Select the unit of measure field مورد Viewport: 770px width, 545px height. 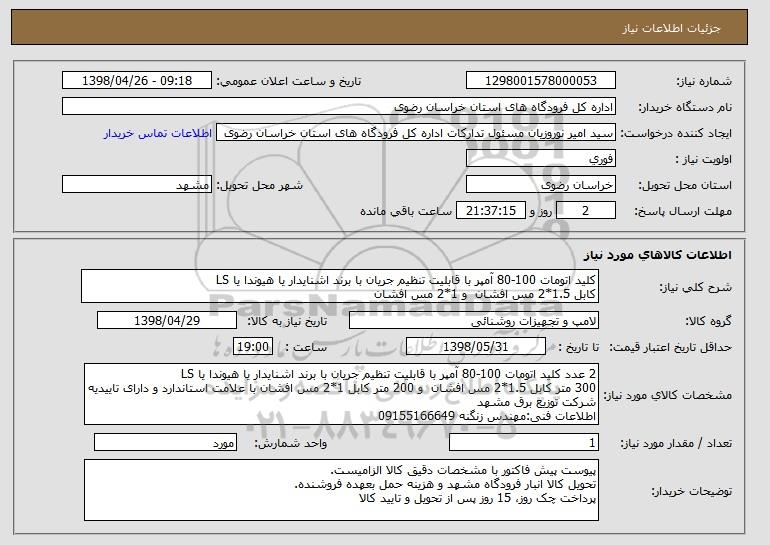[165, 442]
